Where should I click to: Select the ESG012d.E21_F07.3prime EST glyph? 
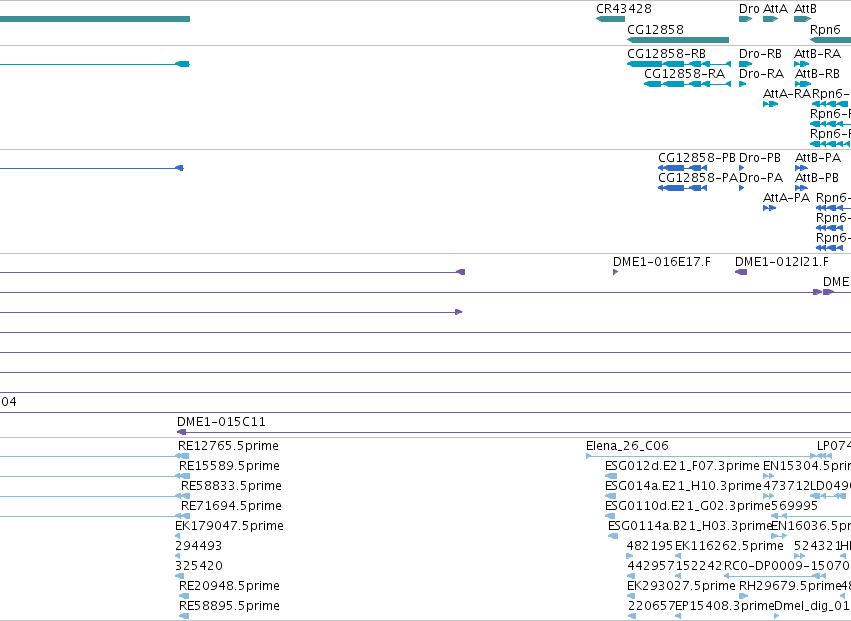(611, 476)
